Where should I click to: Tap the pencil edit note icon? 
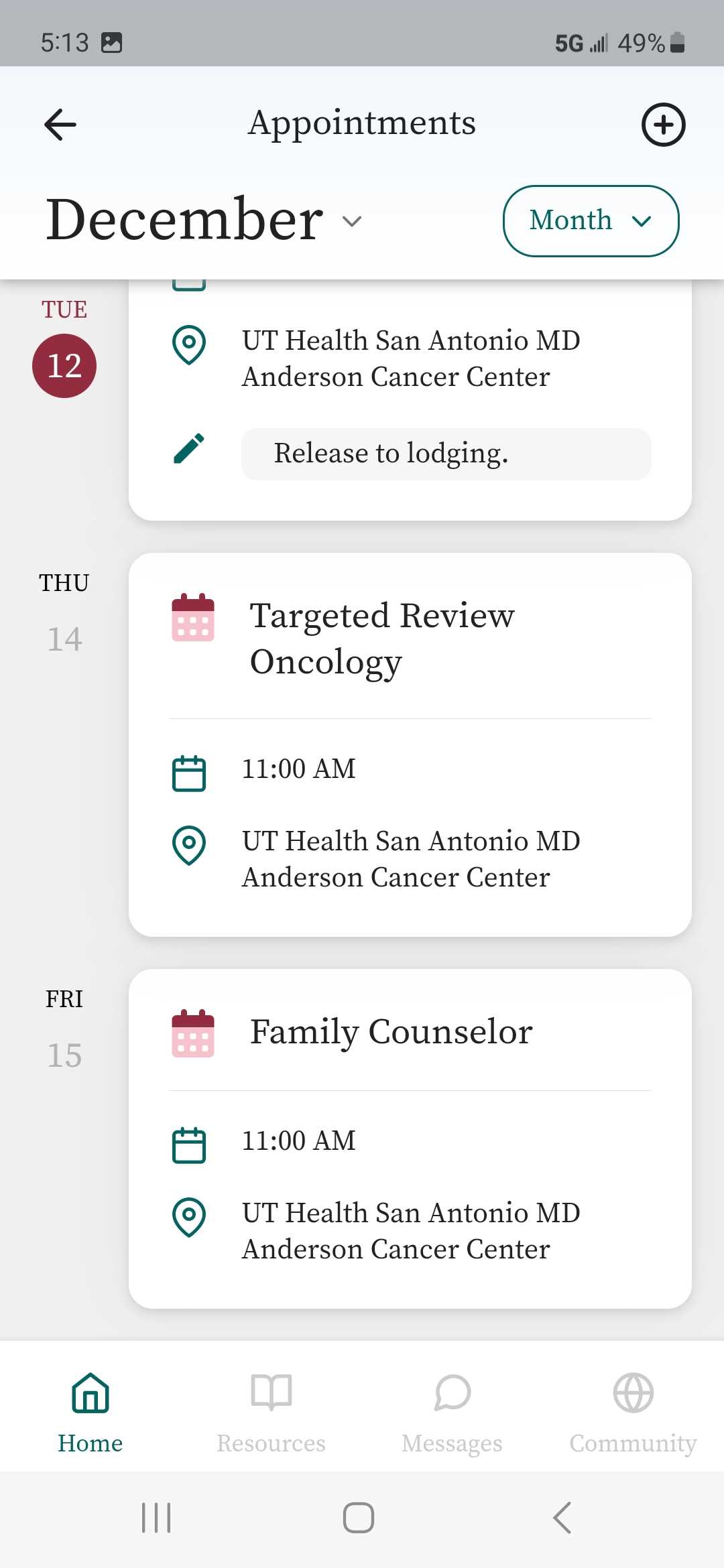189,449
